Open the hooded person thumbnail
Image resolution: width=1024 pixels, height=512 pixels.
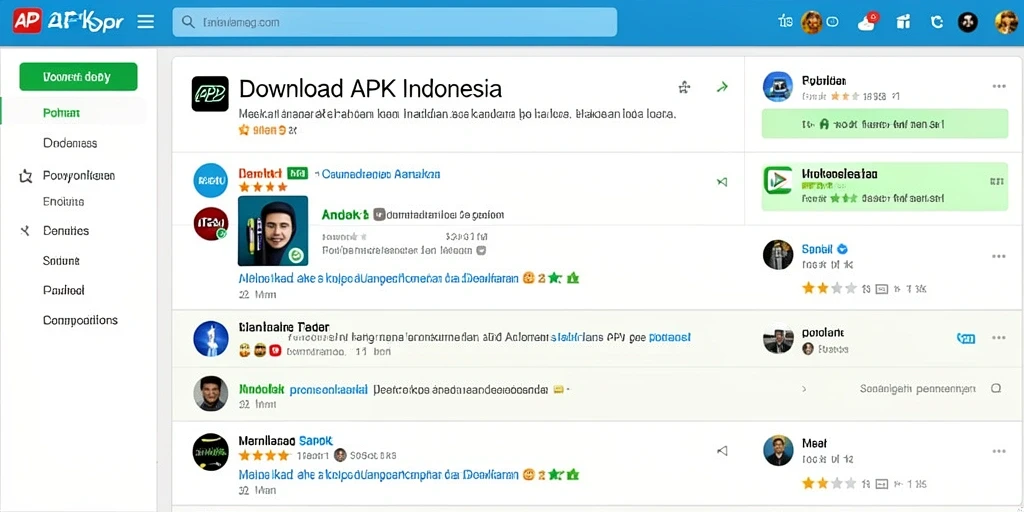273,231
